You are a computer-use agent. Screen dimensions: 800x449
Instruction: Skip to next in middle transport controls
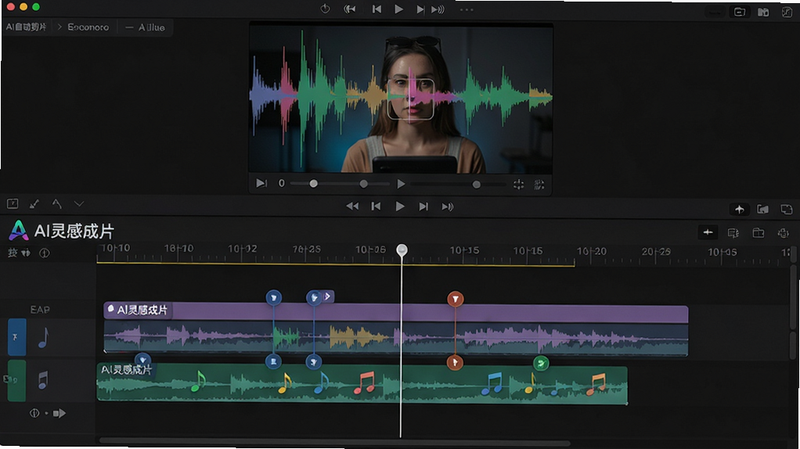click(423, 207)
